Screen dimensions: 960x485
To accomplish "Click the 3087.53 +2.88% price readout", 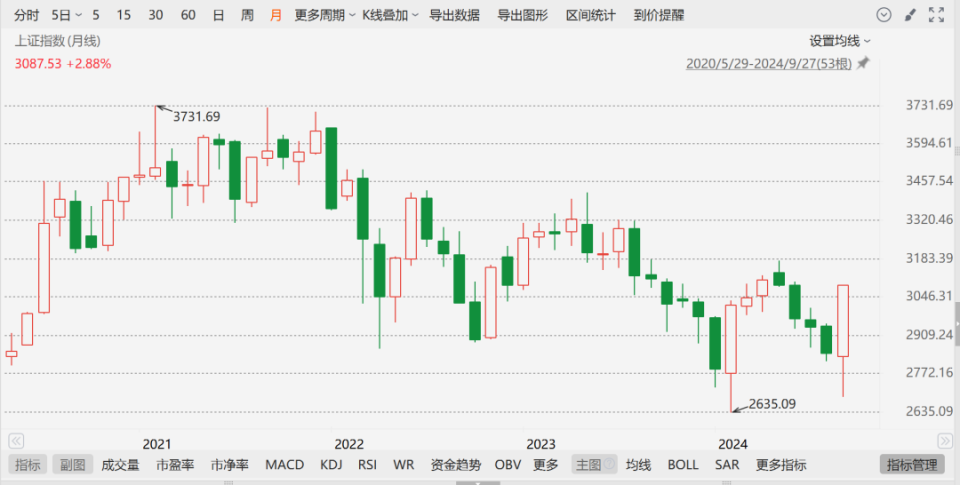I will pos(62,64).
